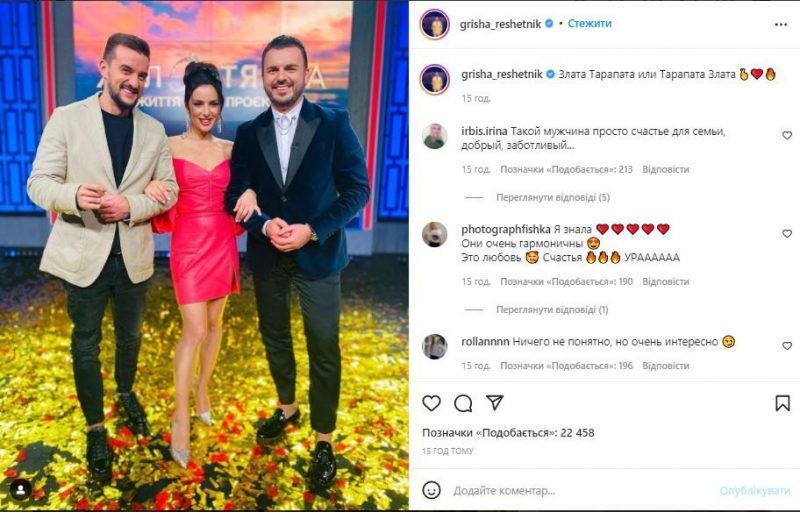The image size is (800, 512).
Task: Like the irbis.irina comment
Action: tap(787, 135)
